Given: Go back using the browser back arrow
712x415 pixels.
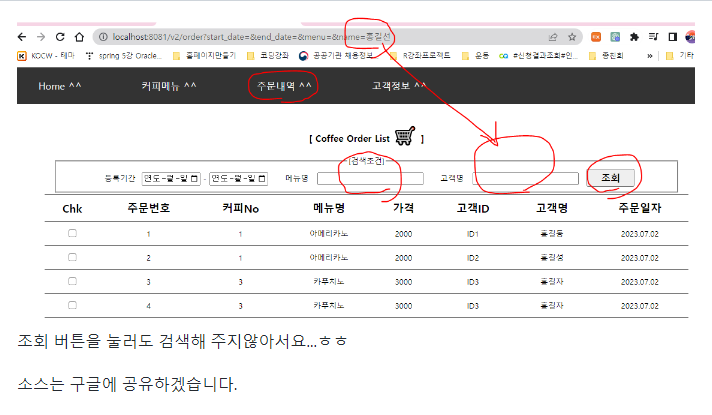Looking at the screenshot, I should click(22, 37).
